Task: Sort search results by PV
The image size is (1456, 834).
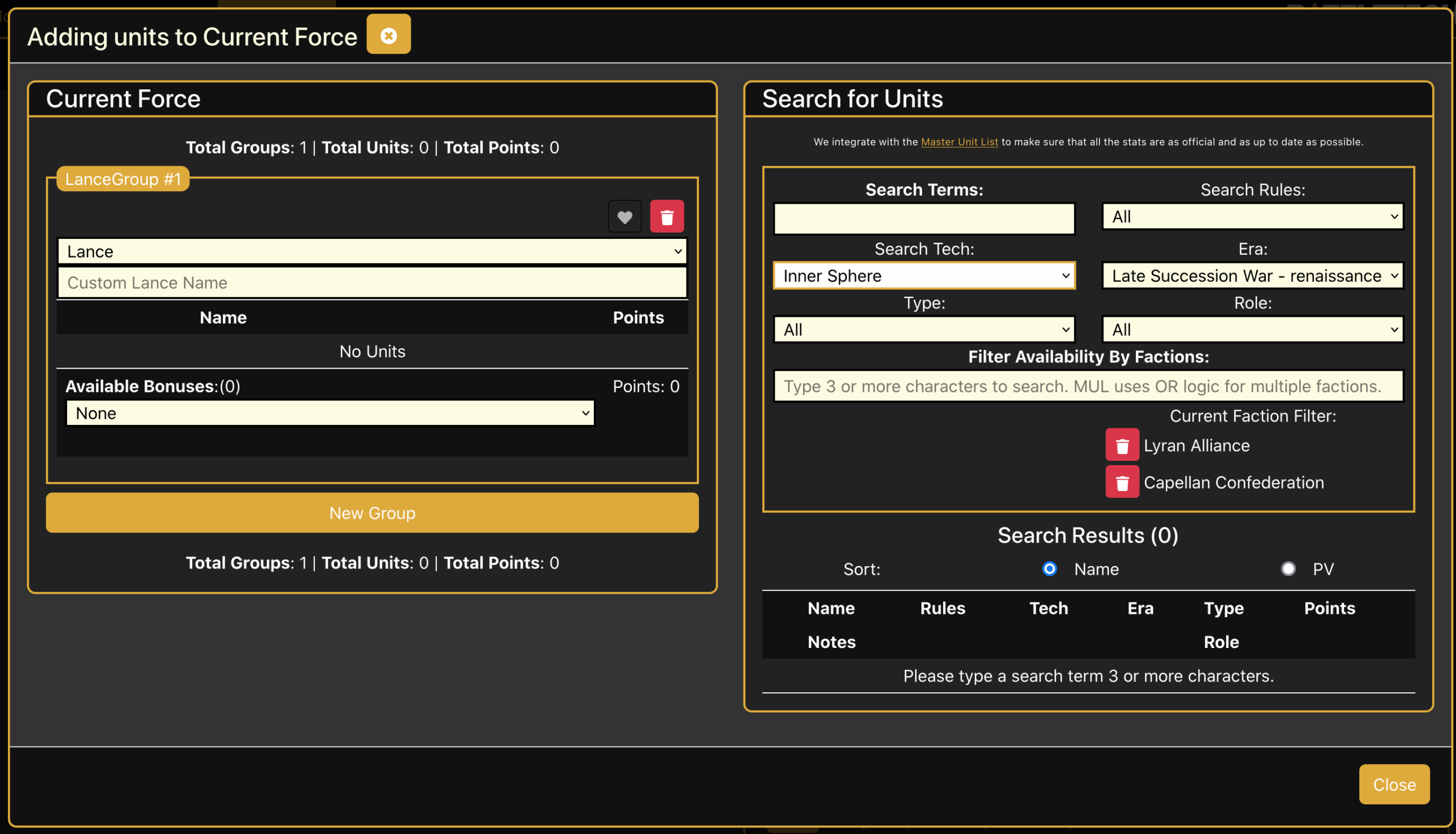Action: 1288,569
